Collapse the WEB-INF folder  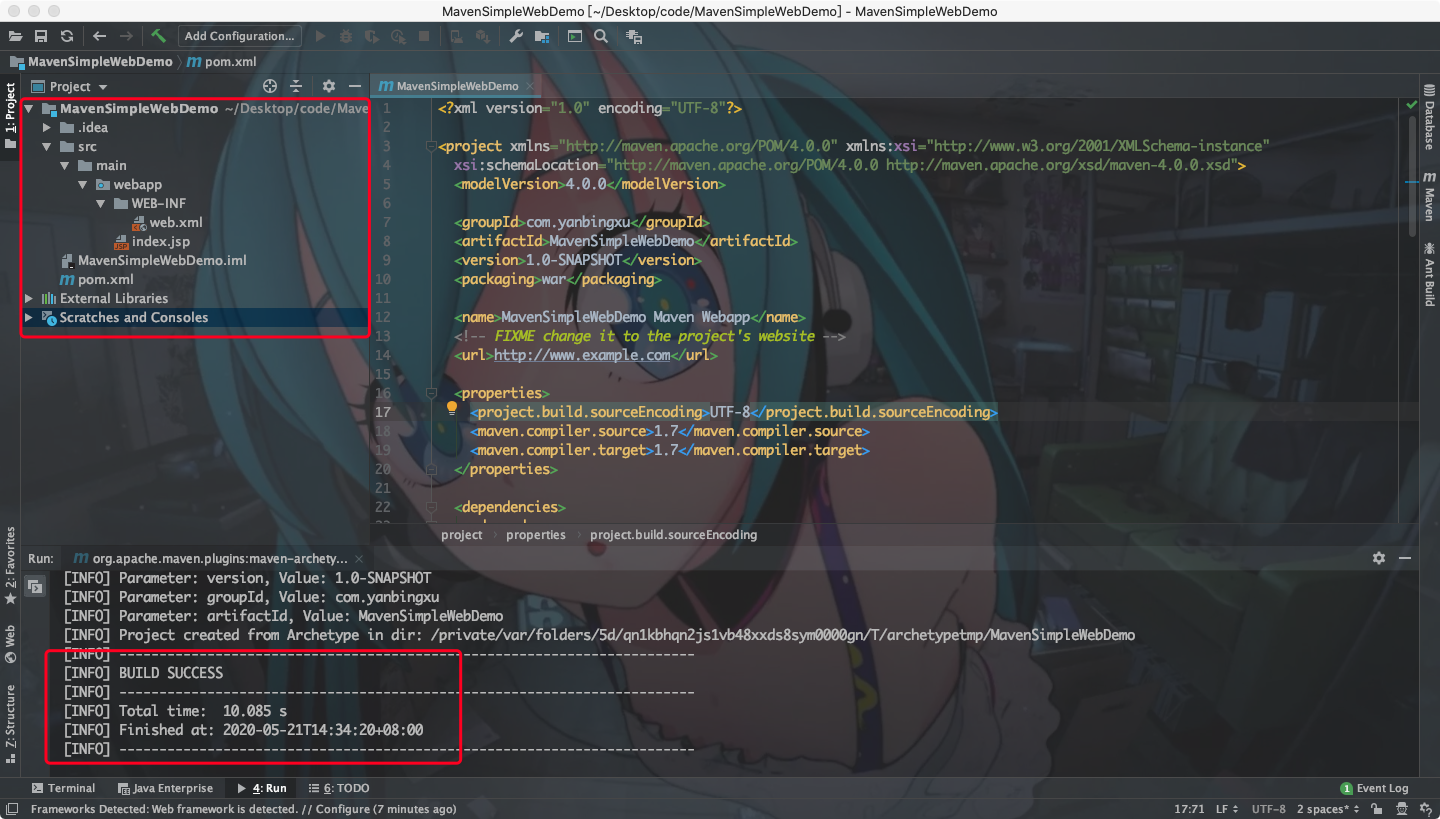point(101,204)
